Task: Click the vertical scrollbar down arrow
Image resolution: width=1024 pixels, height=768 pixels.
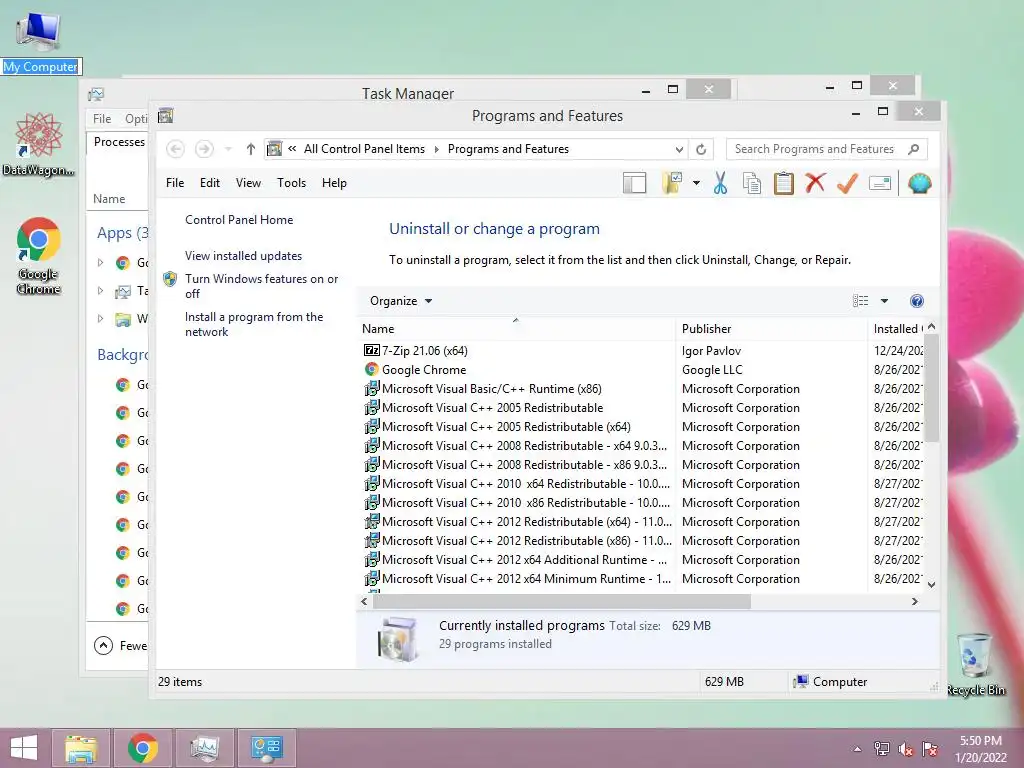Action: pyautogui.click(x=932, y=585)
